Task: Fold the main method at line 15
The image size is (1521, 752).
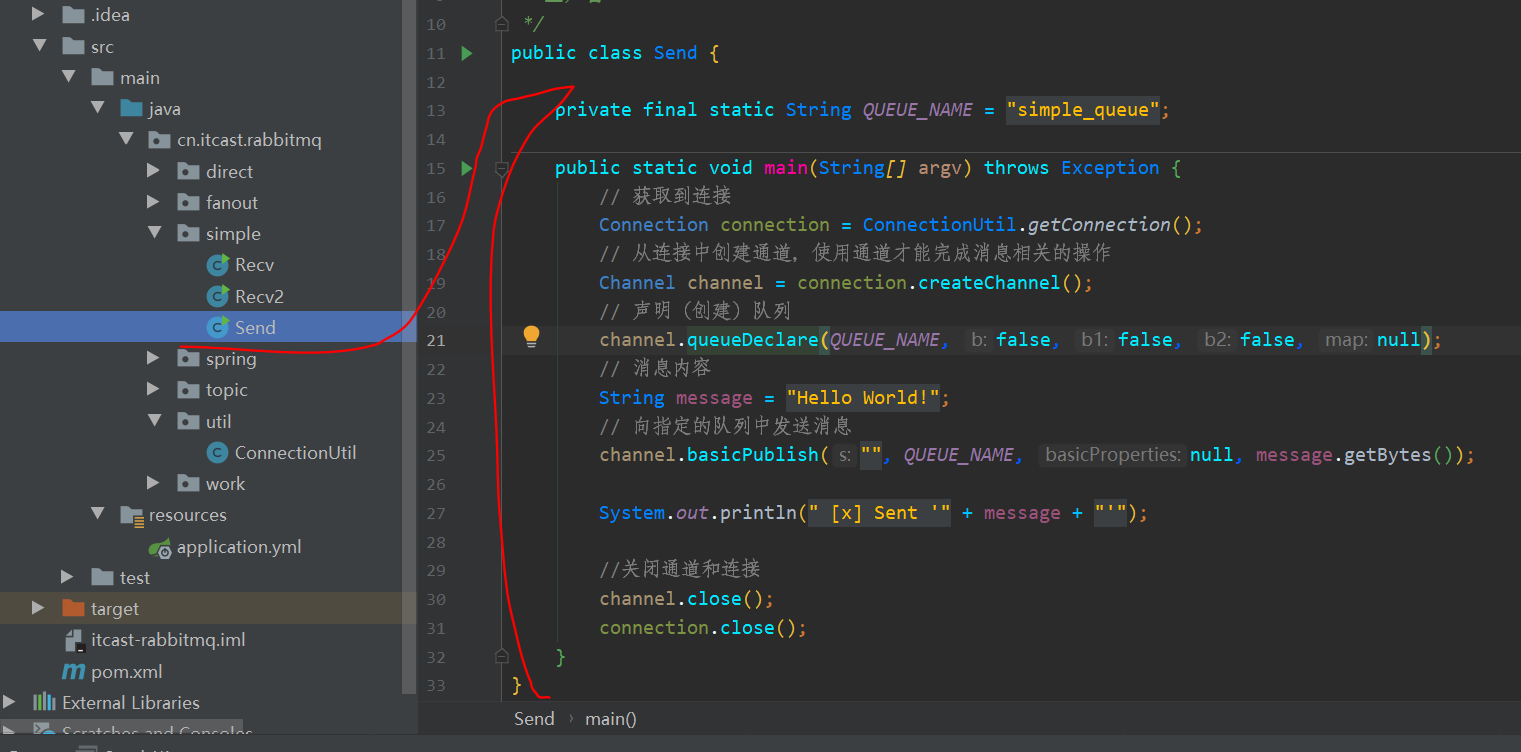Action: pyautogui.click(x=502, y=168)
